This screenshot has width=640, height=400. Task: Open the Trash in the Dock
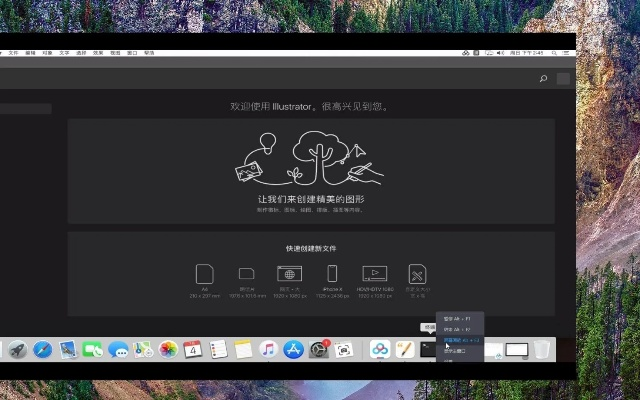[x=541, y=350]
